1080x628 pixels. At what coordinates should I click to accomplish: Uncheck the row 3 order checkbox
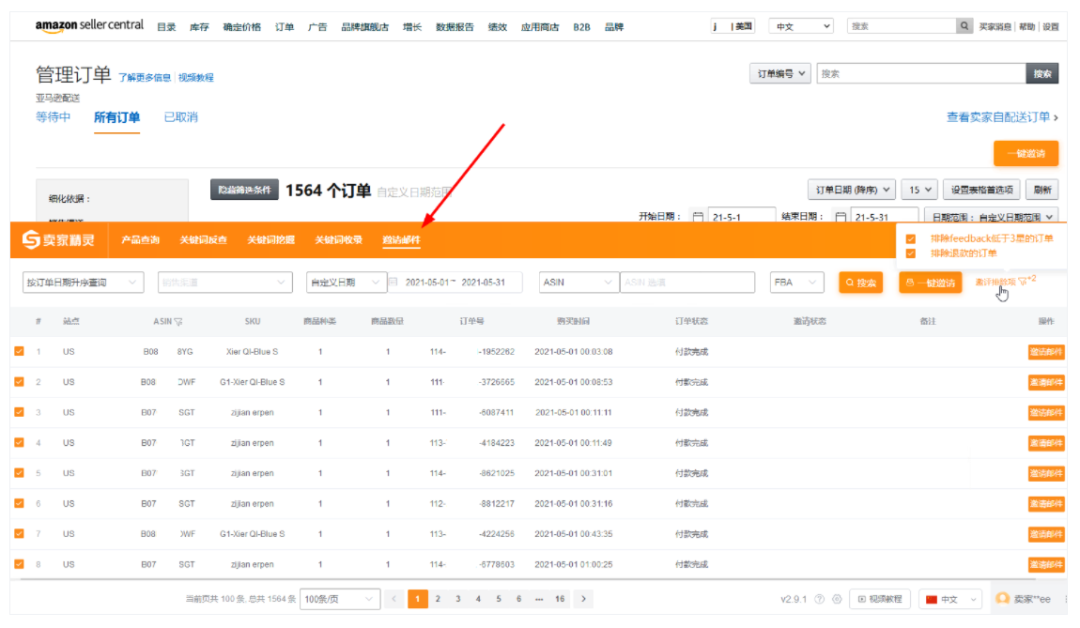tap(19, 412)
